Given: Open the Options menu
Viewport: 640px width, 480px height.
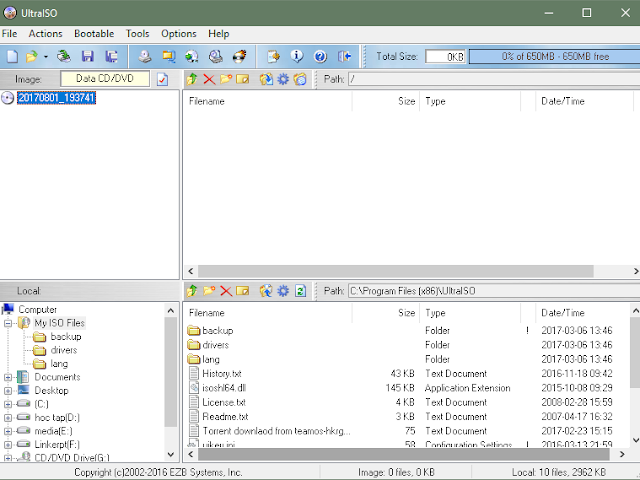Looking at the screenshot, I should click(178, 34).
